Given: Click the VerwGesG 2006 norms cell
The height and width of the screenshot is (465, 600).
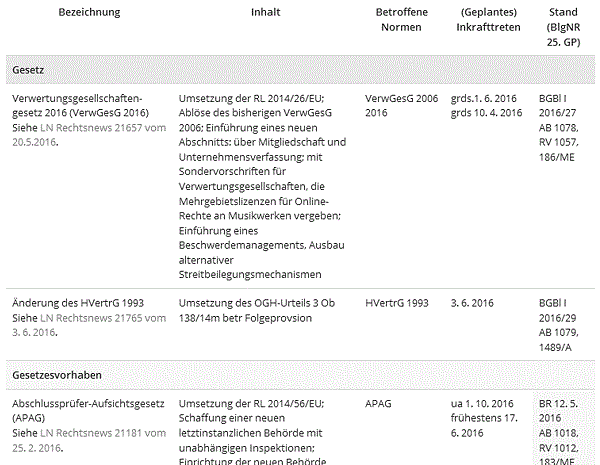Looking at the screenshot, I should tap(401, 105).
